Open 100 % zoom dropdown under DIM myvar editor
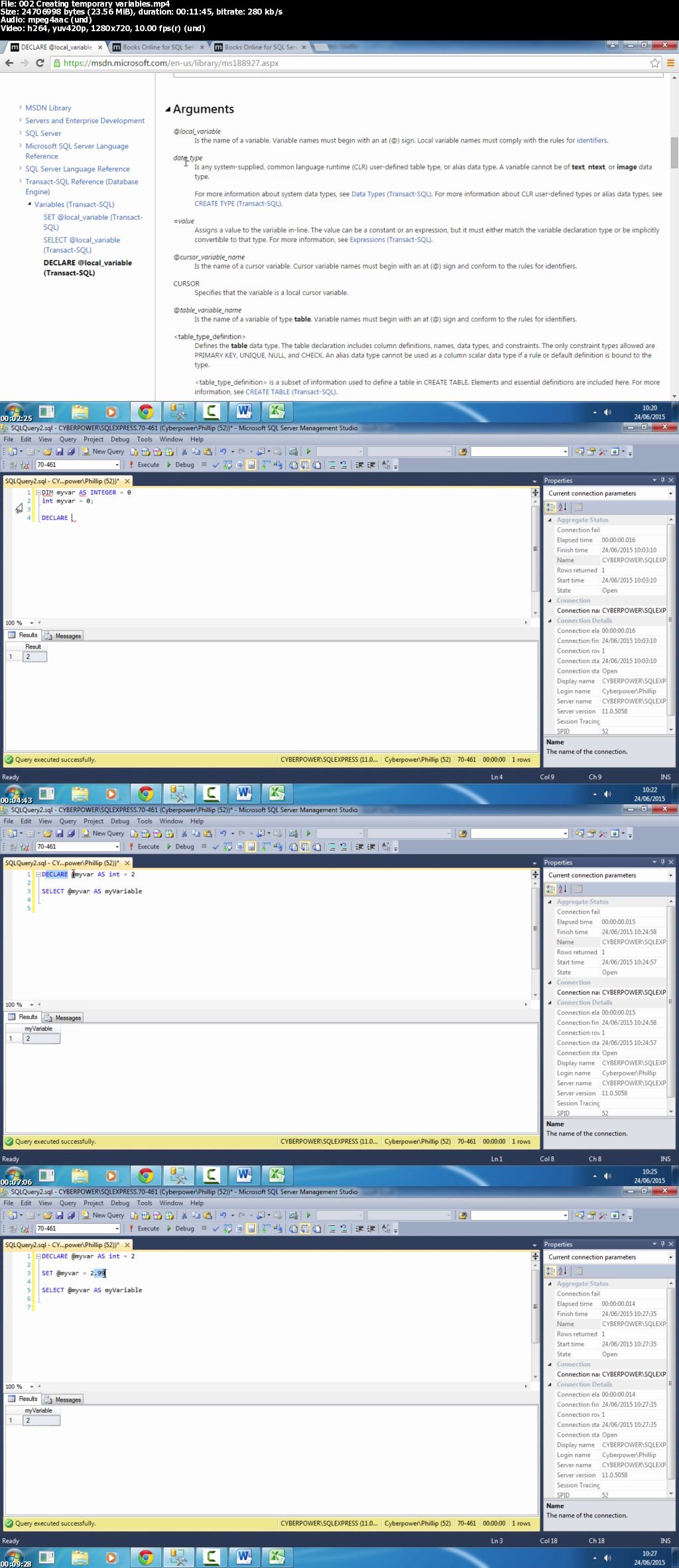Viewport: 679px width, 1568px height. click(x=32, y=623)
